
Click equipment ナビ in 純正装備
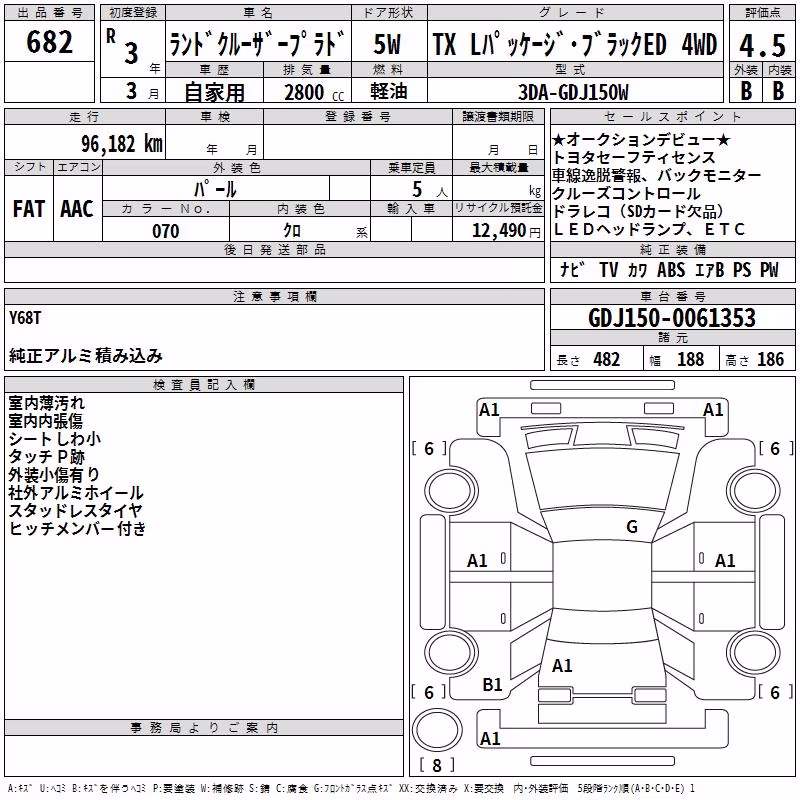[x=572, y=269]
